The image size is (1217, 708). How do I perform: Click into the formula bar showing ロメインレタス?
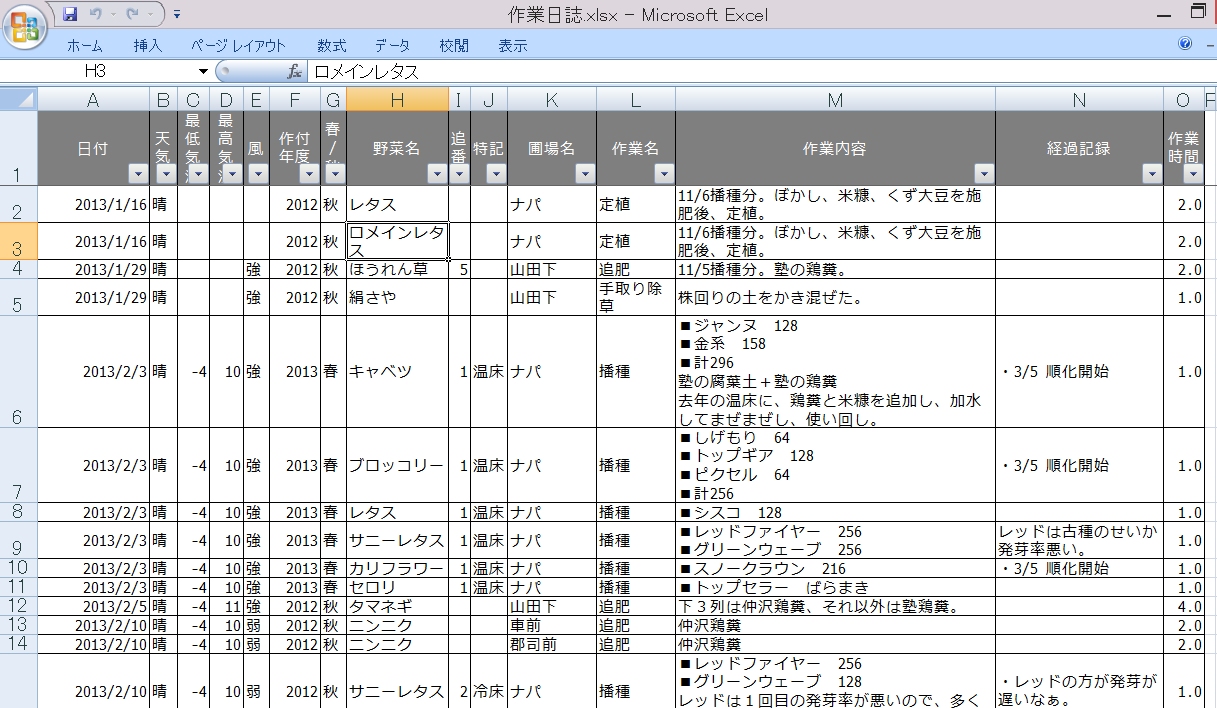760,72
